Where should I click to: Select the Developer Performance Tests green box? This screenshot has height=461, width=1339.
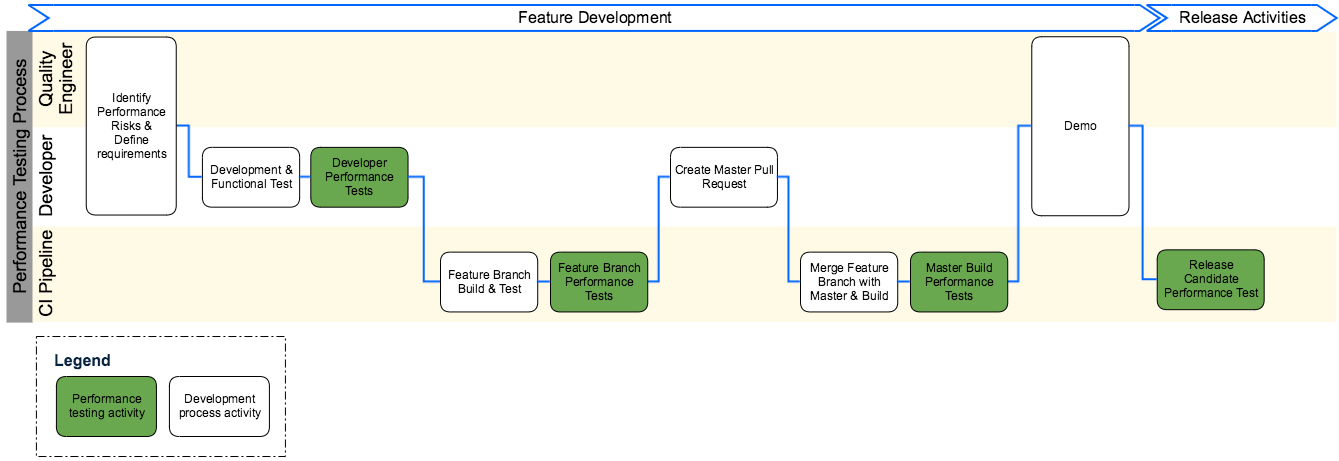[x=359, y=177]
